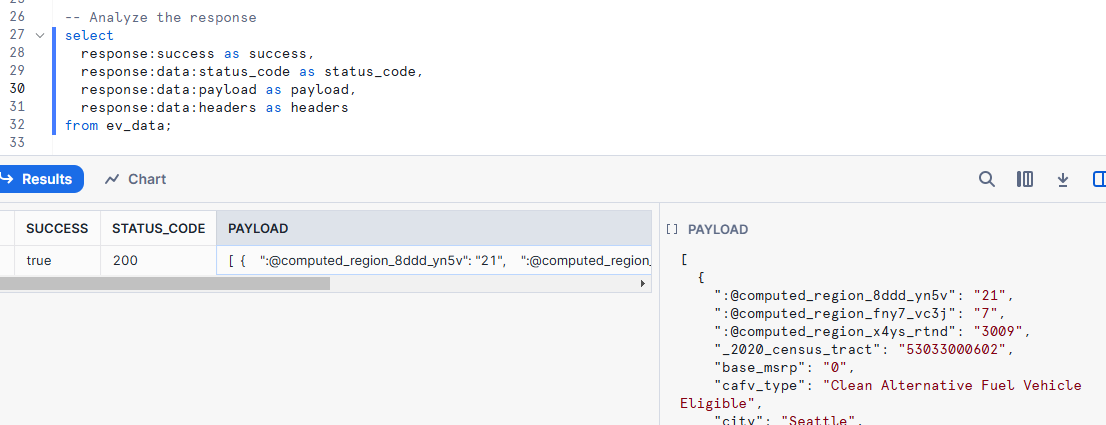Click the scrollbar right arrow
This screenshot has width=1106, height=425.
click(643, 284)
